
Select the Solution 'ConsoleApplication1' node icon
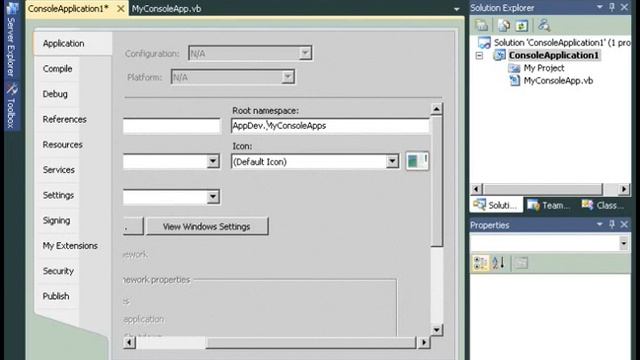coord(484,42)
